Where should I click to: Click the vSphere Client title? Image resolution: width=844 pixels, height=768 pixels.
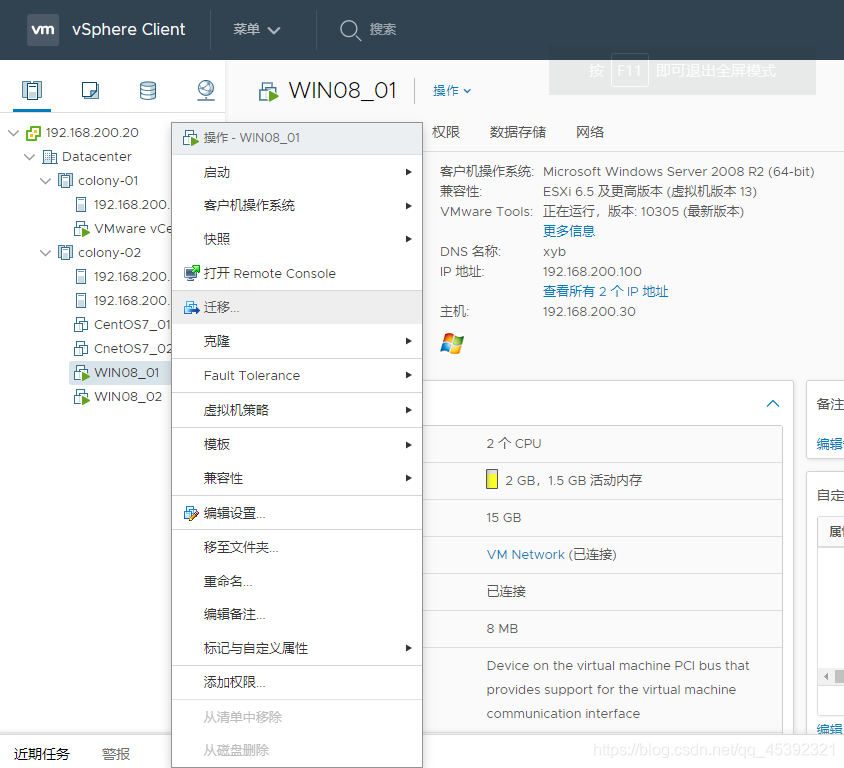[129, 30]
